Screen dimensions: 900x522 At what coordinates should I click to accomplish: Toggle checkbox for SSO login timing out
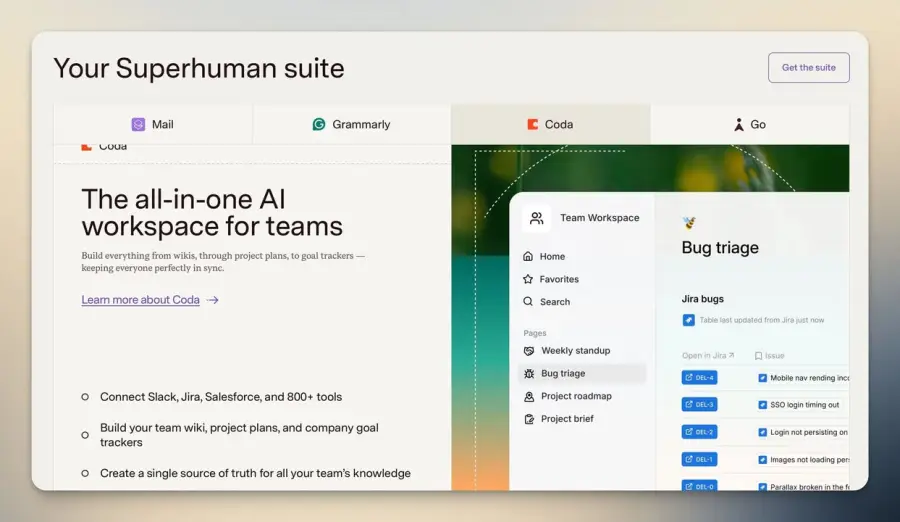coord(762,405)
